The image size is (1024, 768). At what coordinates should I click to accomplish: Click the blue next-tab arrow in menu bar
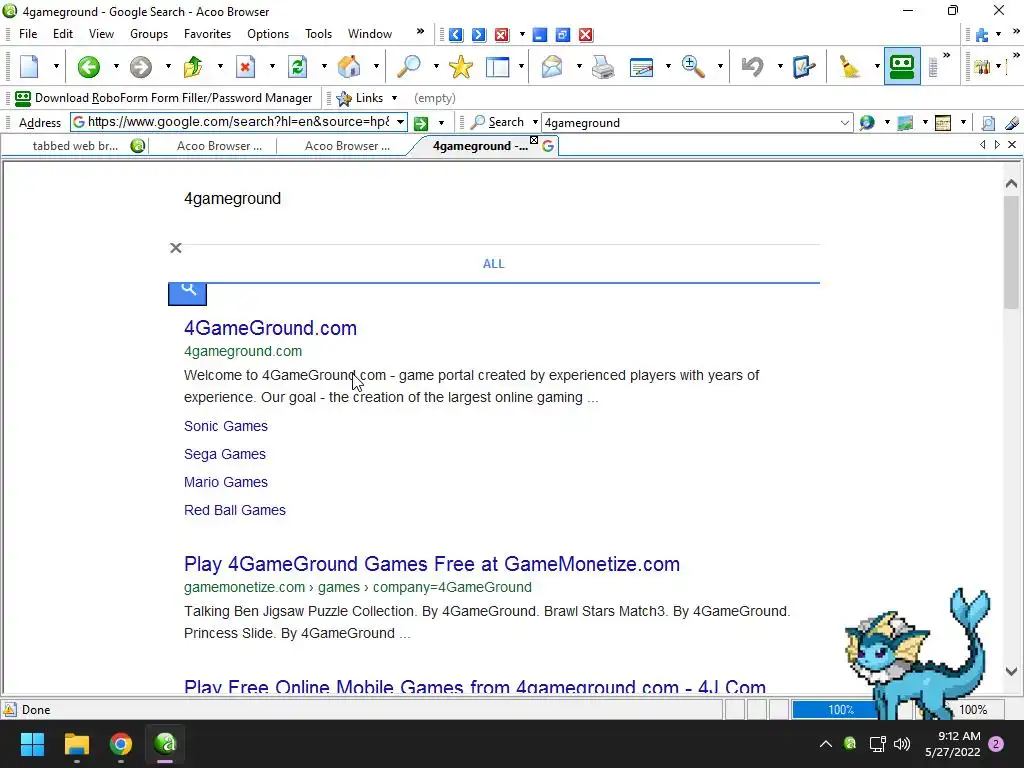479,35
